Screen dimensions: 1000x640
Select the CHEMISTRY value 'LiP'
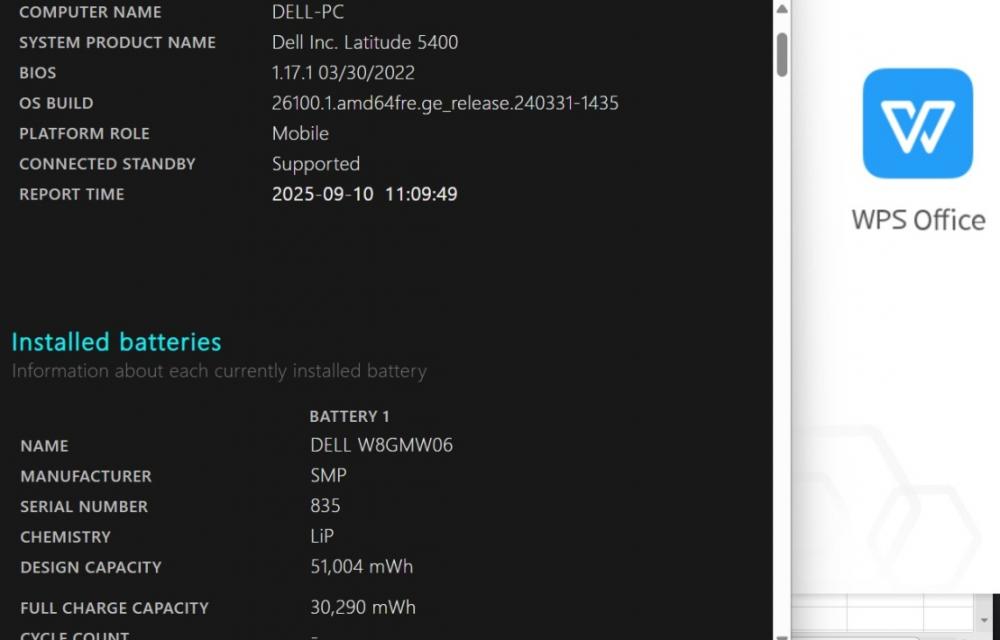pyautogui.click(x=322, y=536)
